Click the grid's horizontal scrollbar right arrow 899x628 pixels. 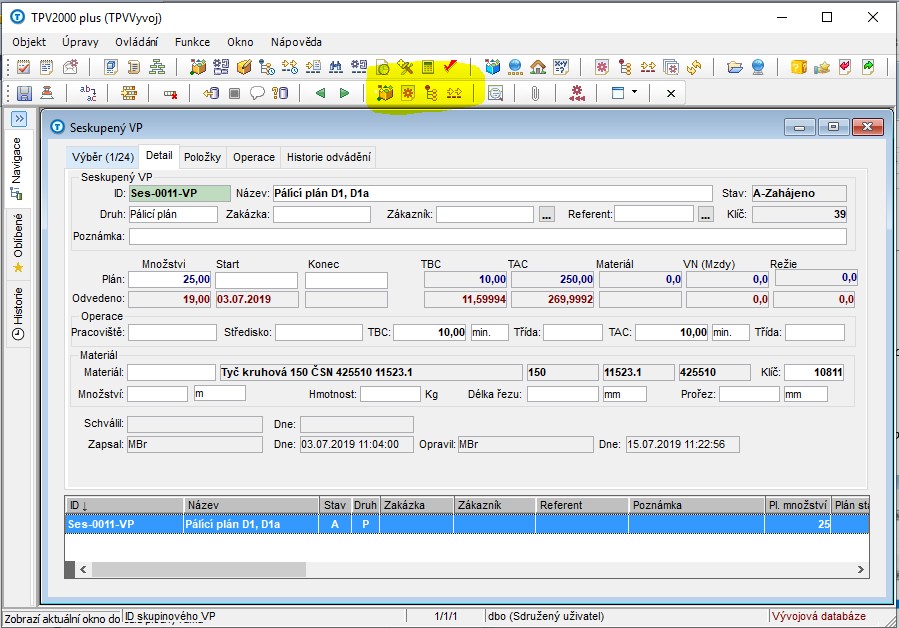pos(861,570)
